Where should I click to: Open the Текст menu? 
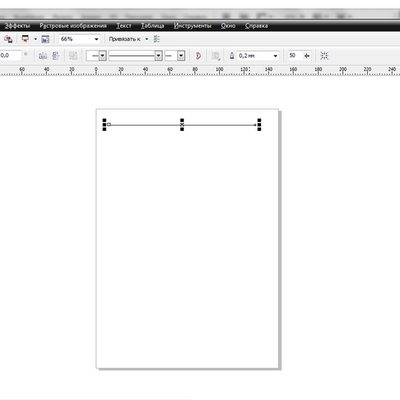coord(124,26)
